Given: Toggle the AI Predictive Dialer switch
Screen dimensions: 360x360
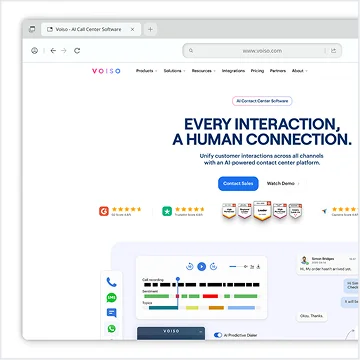Looking at the screenshot, I should [x=218, y=335].
